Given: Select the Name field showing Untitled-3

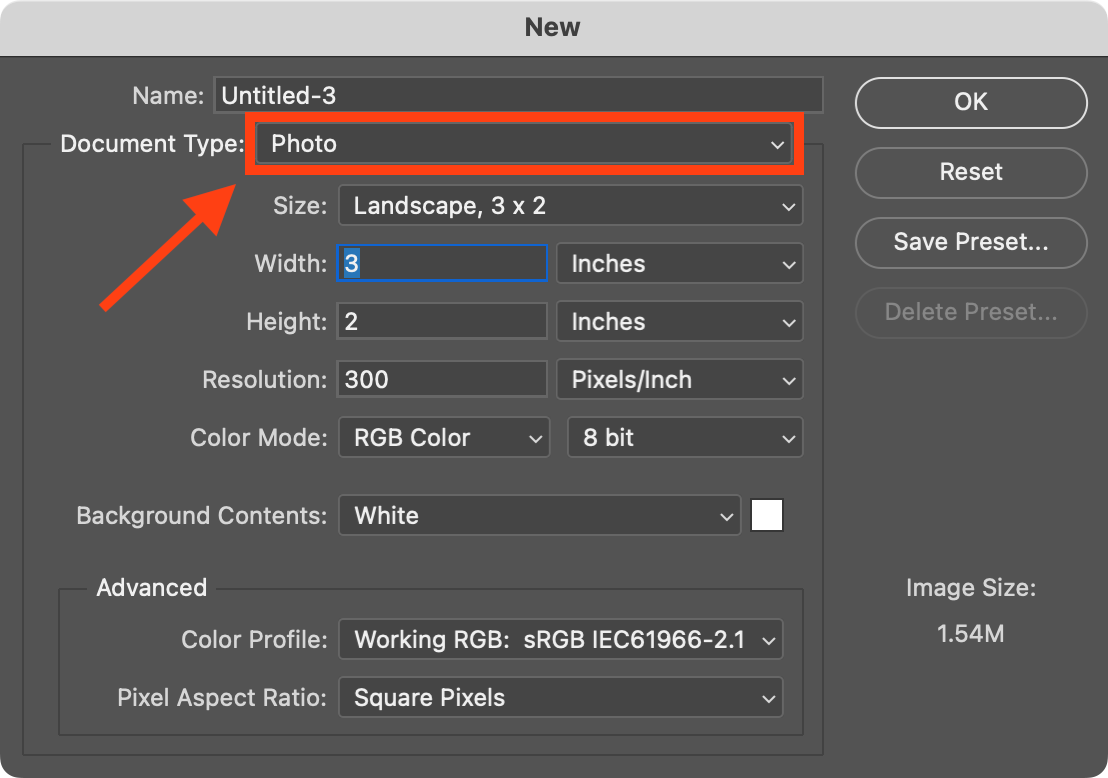Looking at the screenshot, I should [x=519, y=94].
